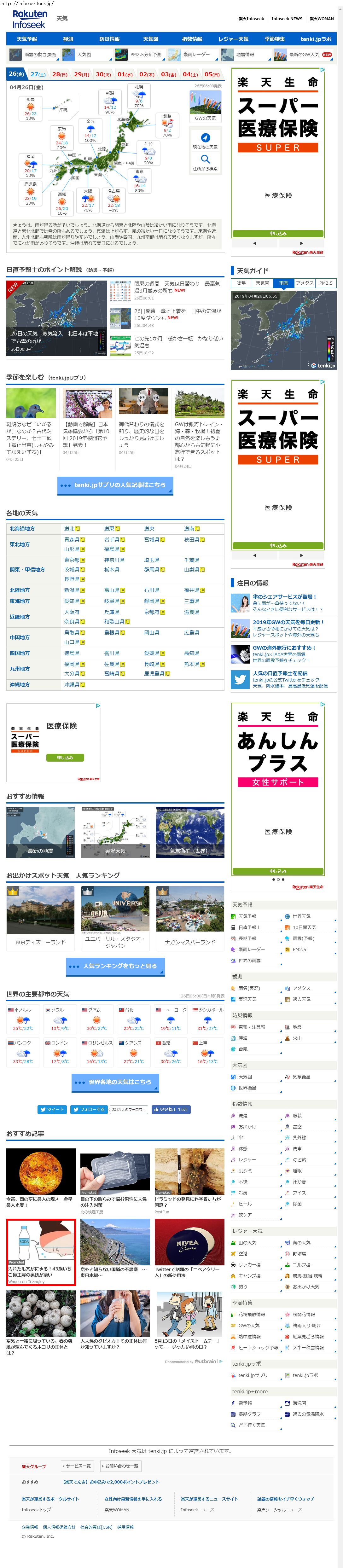Image resolution: width=343 pixels, height=1568 pixels.
Task: Click the ホノルル world weather icon
Action: click(23, 1020)
